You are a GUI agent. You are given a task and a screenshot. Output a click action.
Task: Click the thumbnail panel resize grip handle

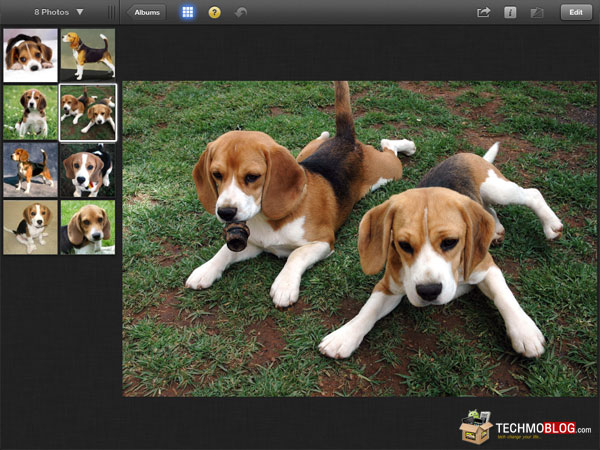pyautogui.click(x=111, y=12)
